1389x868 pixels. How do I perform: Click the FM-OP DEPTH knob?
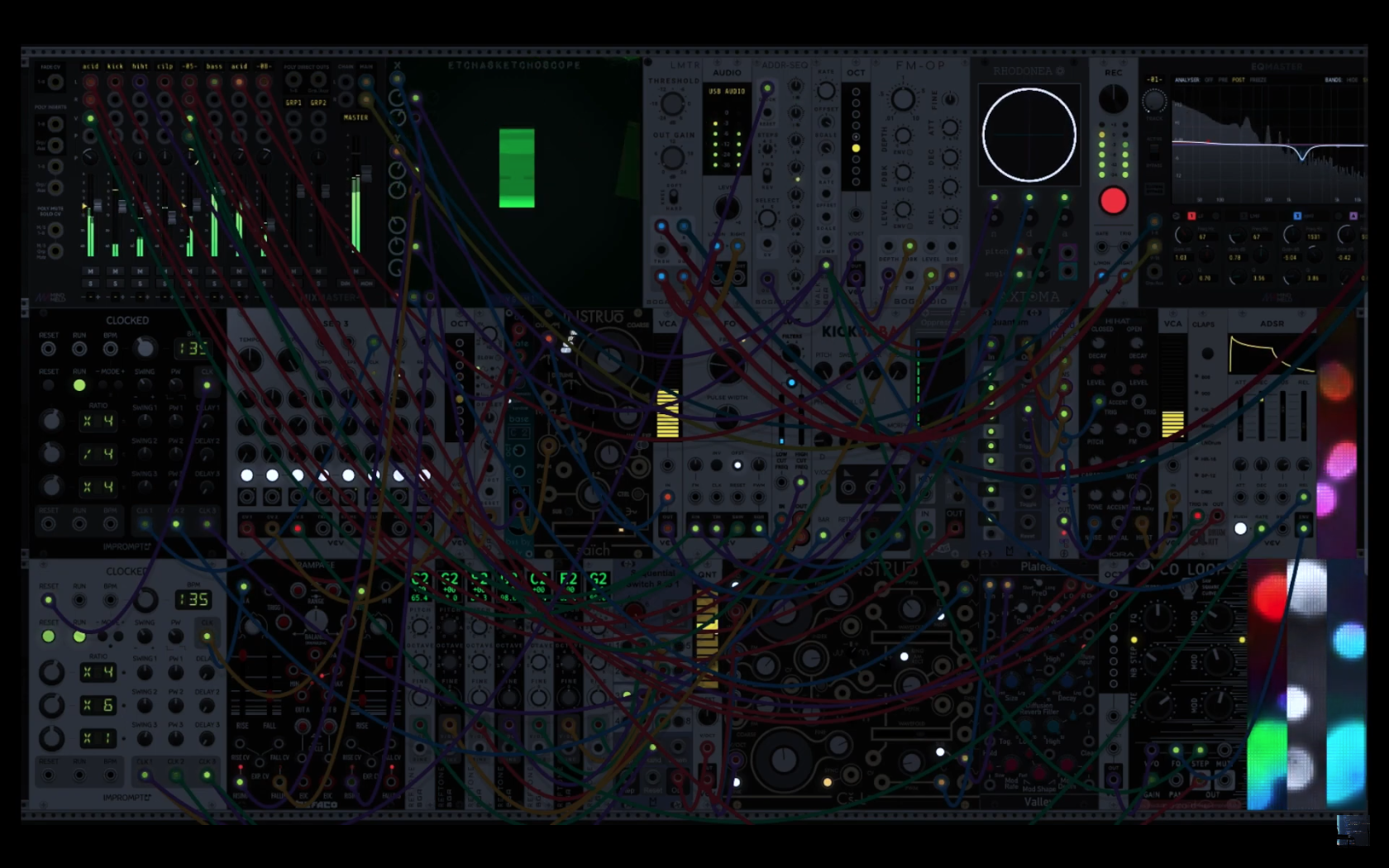point(903,135)
